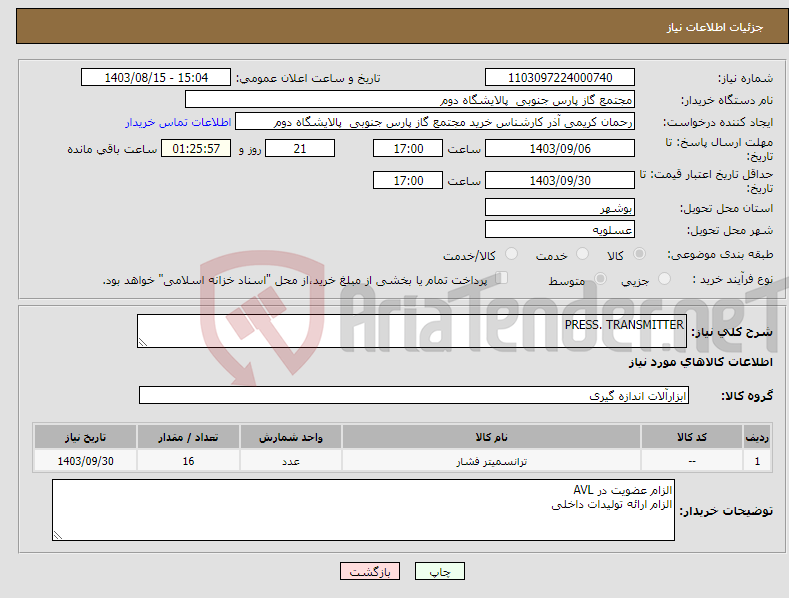Click the goods group field ابزارآلات اندازه گیری
The height and width of the screenshot is (598, 789).
414,396
